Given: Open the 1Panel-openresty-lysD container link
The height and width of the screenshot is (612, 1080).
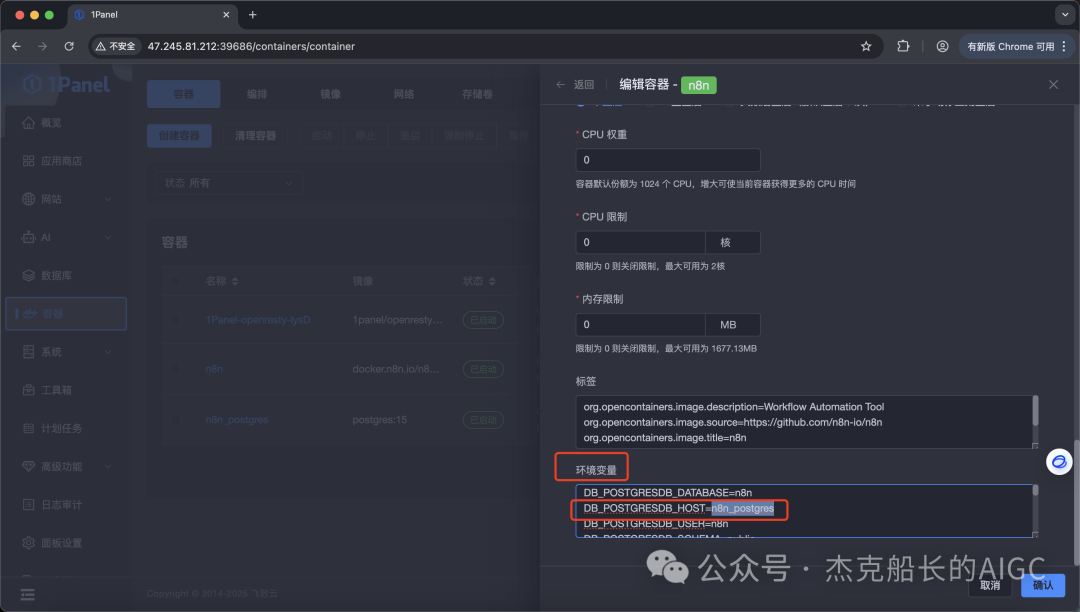Looking at the screenshot, I should point(258,319).
